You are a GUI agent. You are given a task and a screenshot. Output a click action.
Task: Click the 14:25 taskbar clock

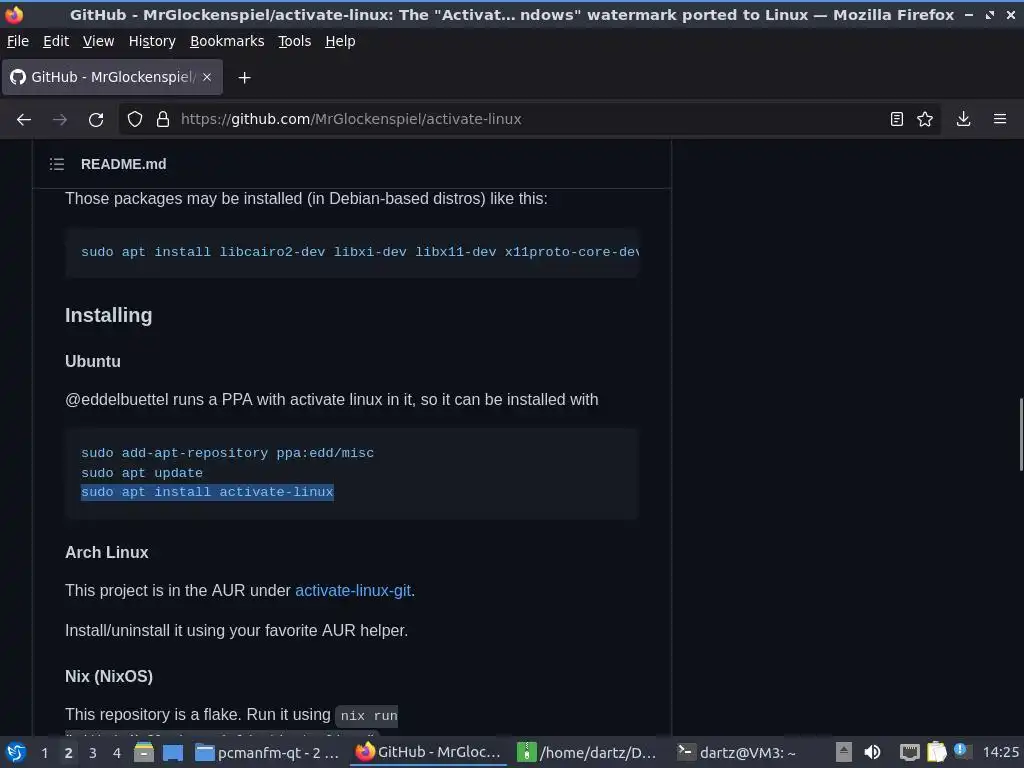(x=1000, y=752)
